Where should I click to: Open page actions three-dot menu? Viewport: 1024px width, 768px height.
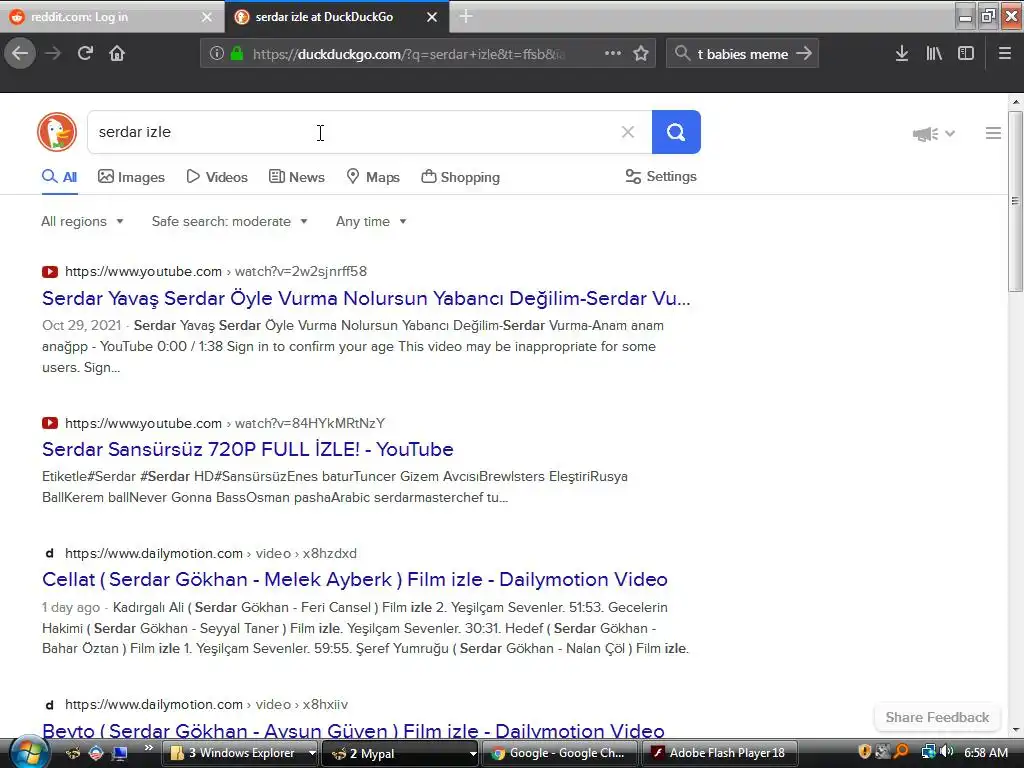613,53
